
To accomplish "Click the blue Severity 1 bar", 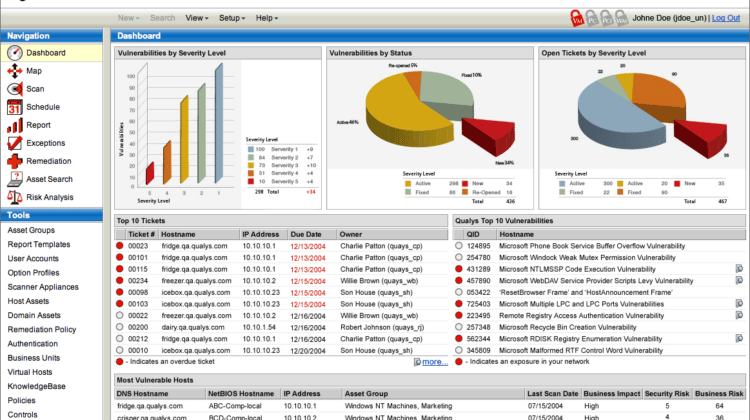I will [219, 124].
